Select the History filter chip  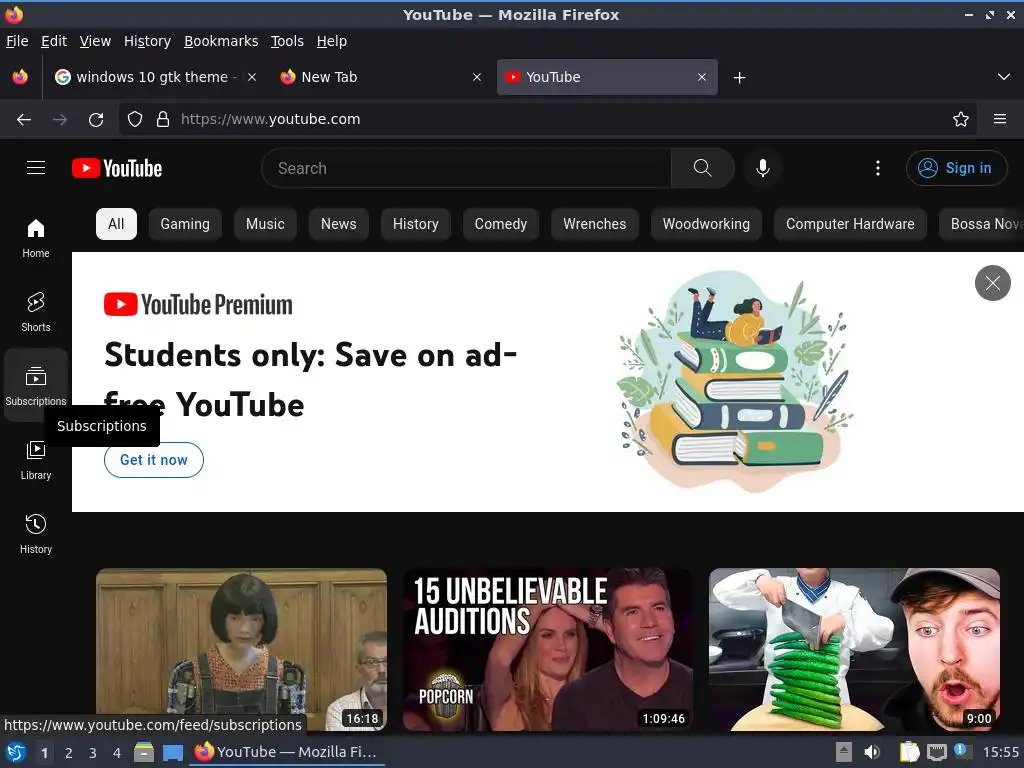pyautogui.click(x=415, y=224)
